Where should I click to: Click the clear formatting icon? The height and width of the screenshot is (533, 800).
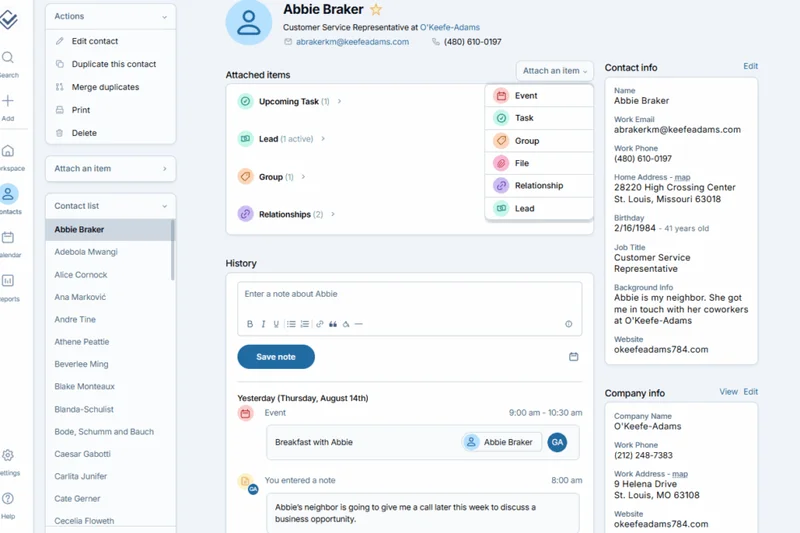tap(346, 324)
